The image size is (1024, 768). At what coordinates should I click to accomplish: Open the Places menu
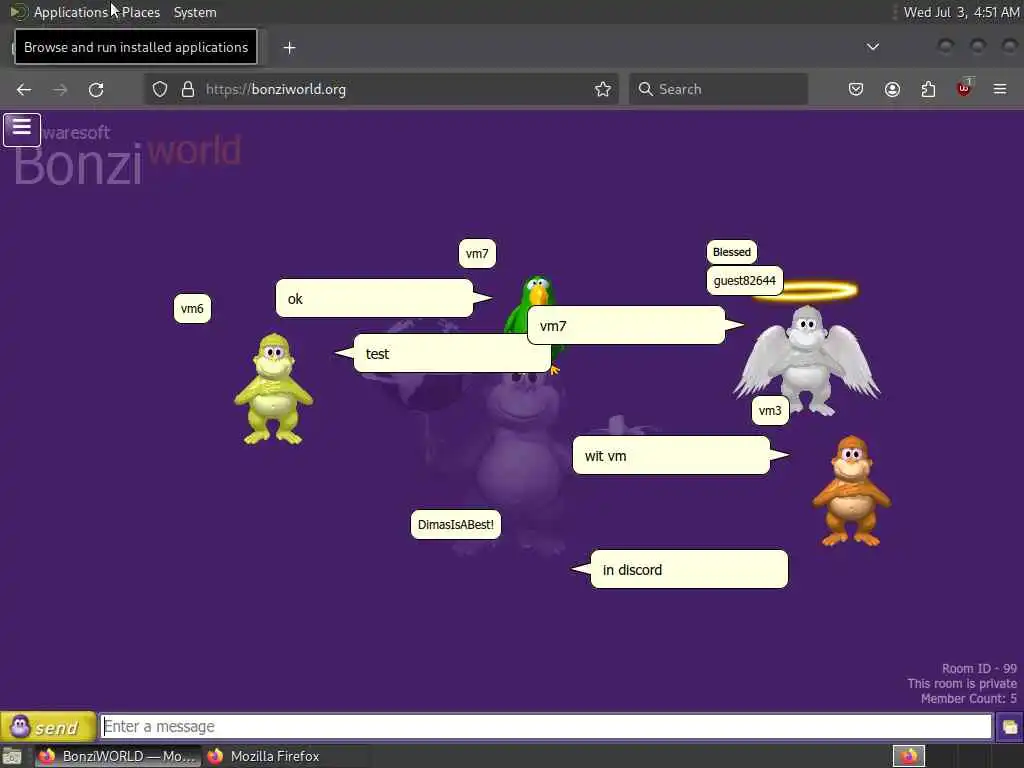tap(141, 12)
